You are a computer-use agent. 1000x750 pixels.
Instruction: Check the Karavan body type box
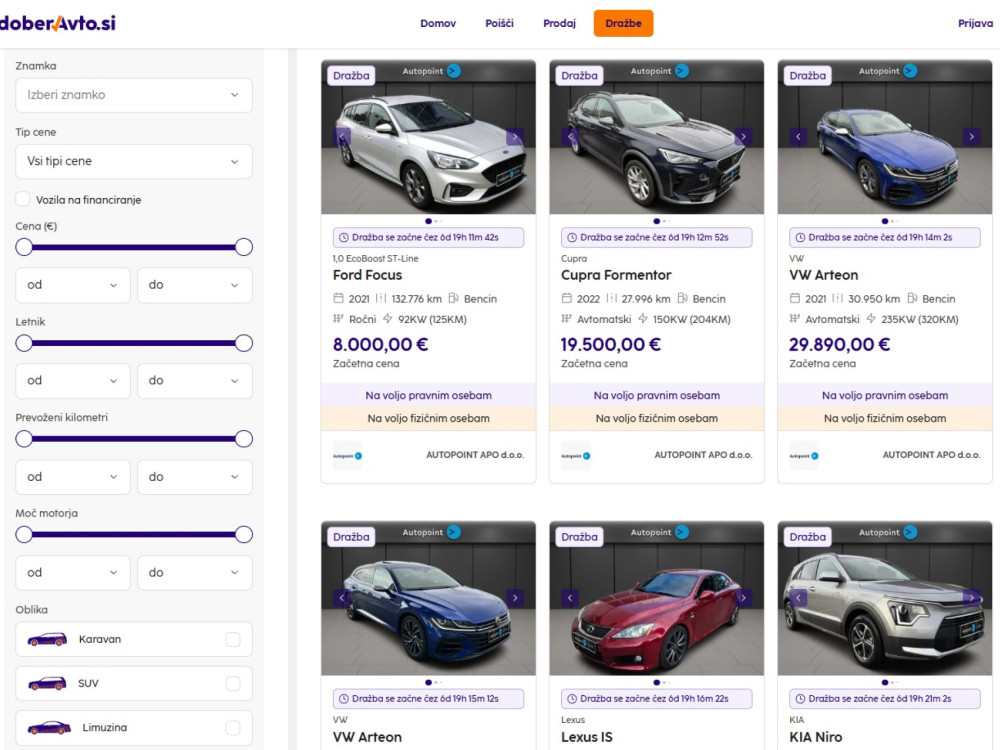233,639
